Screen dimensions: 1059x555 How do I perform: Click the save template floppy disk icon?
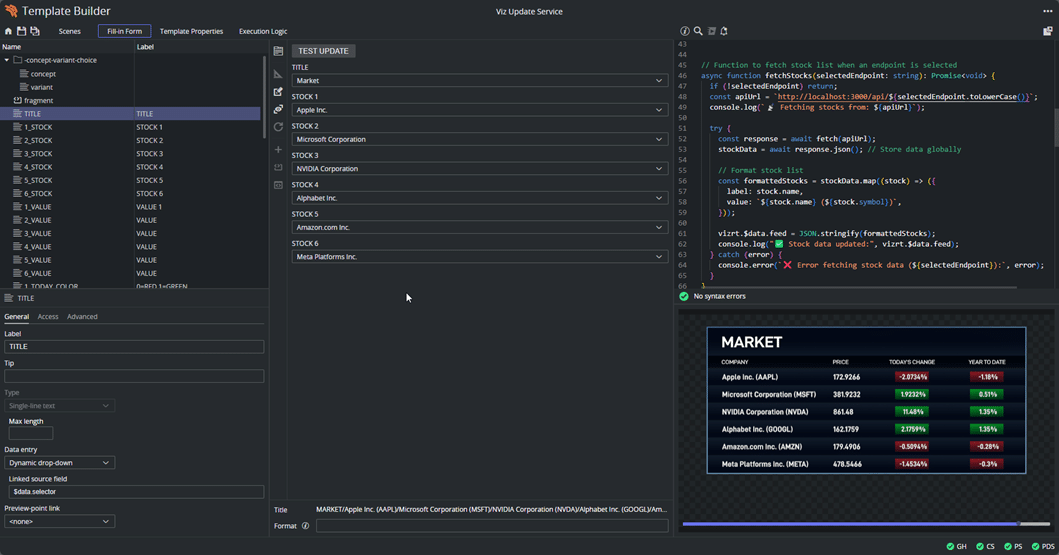coord(21,31)
